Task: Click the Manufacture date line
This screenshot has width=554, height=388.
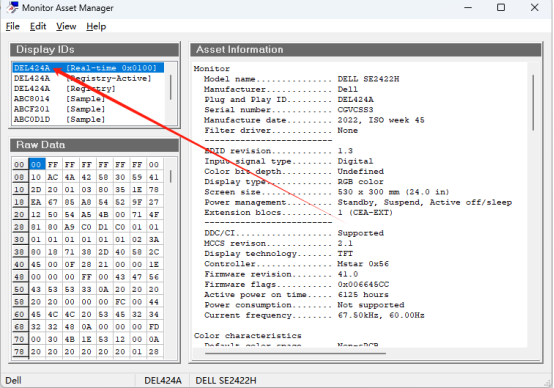Action: [314, 120]
